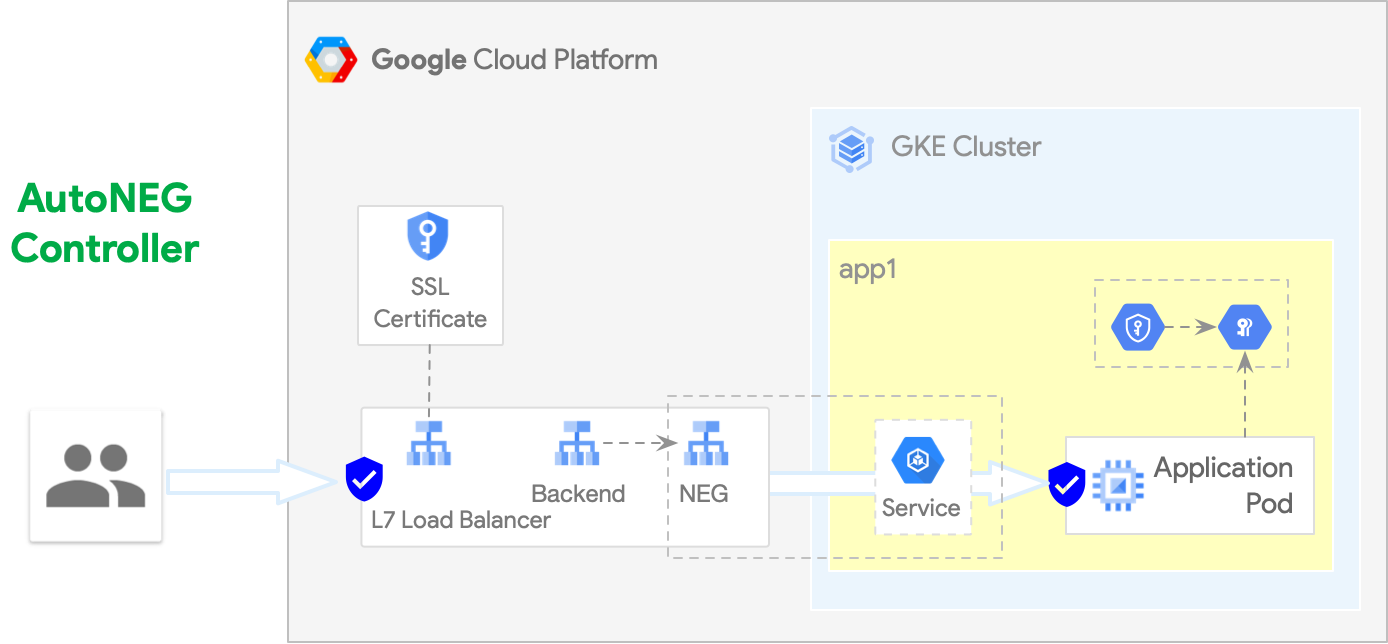Viewport: 1388px width, 644px height.
Task: Click the Service hexagon icon
Action: coord(918,461)
